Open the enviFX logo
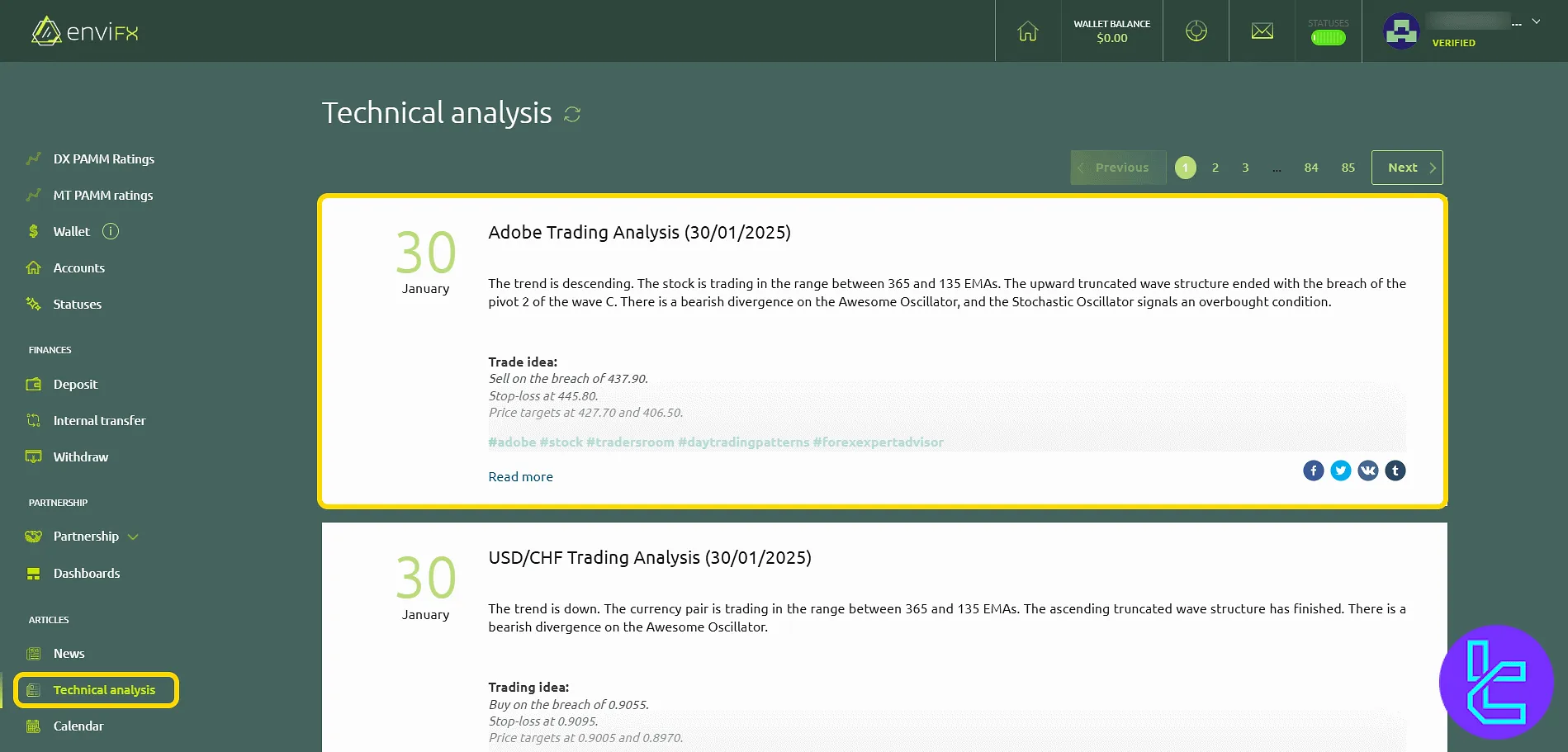 83,31
